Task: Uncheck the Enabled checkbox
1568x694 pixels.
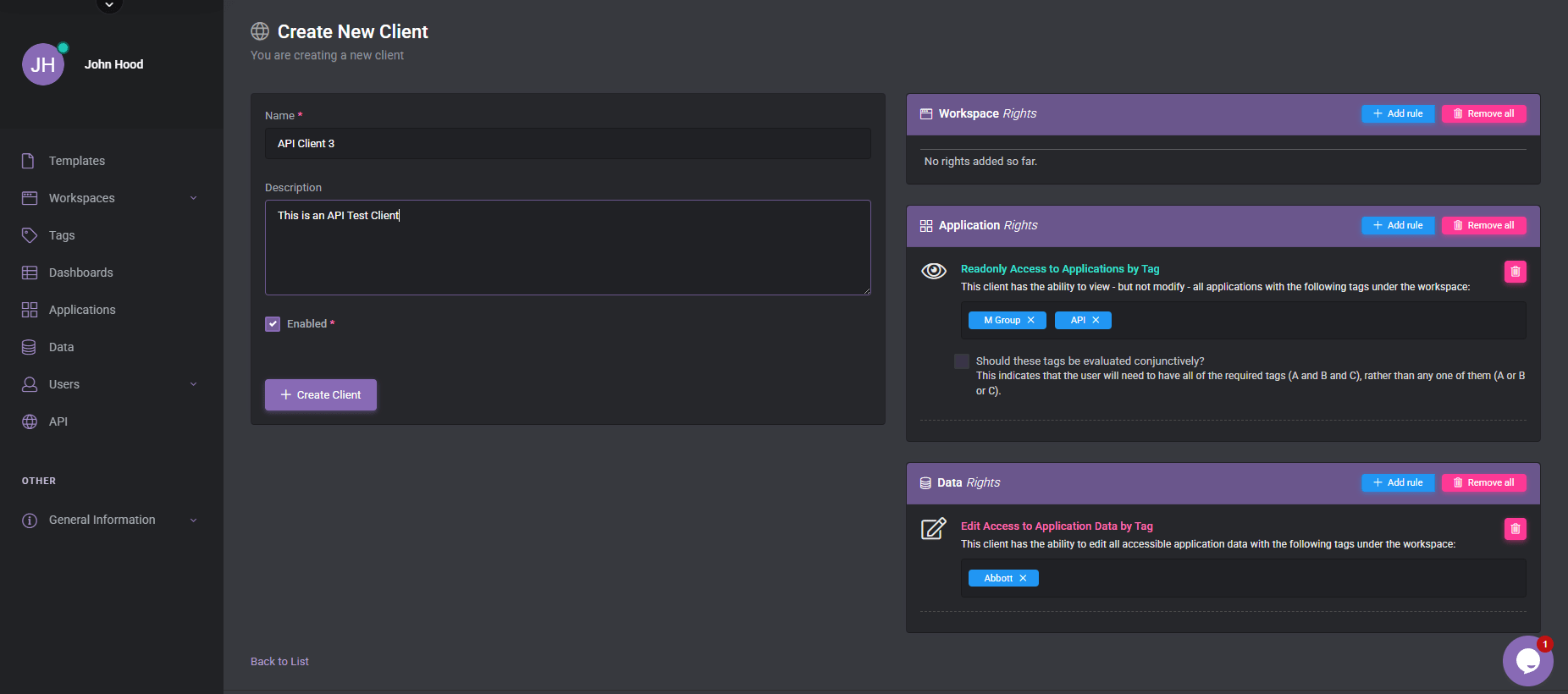Action: (x=273, y=324)
